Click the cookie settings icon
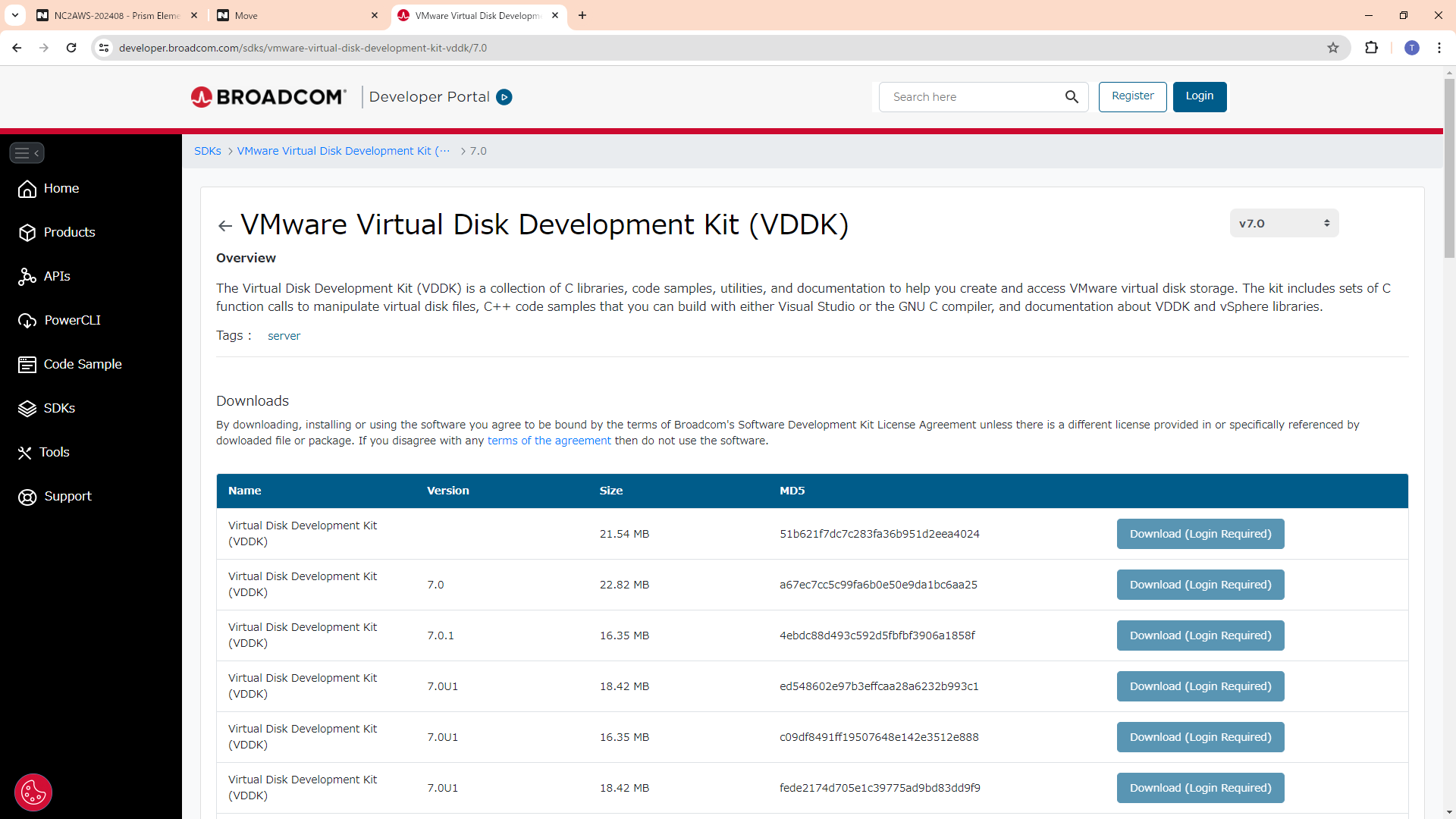This screenshot has height=819, width=1456. point(33,792)
